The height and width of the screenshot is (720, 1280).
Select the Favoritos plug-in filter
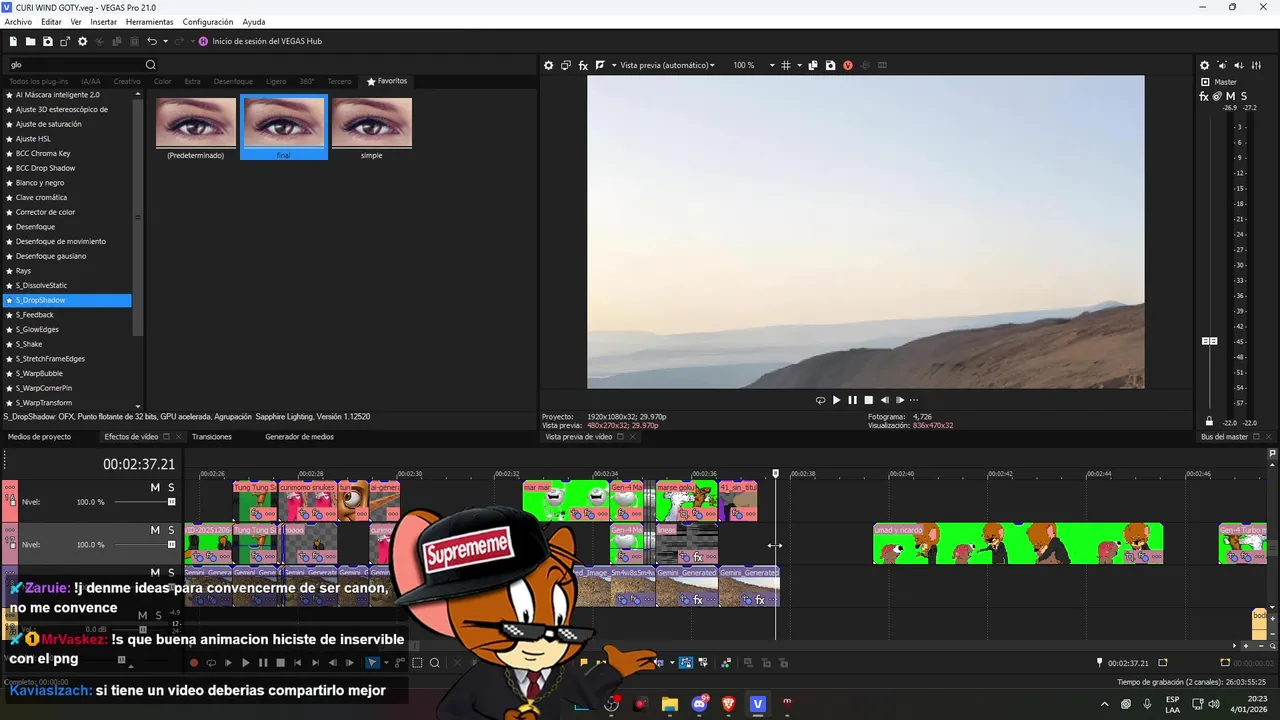coord(387,81)
